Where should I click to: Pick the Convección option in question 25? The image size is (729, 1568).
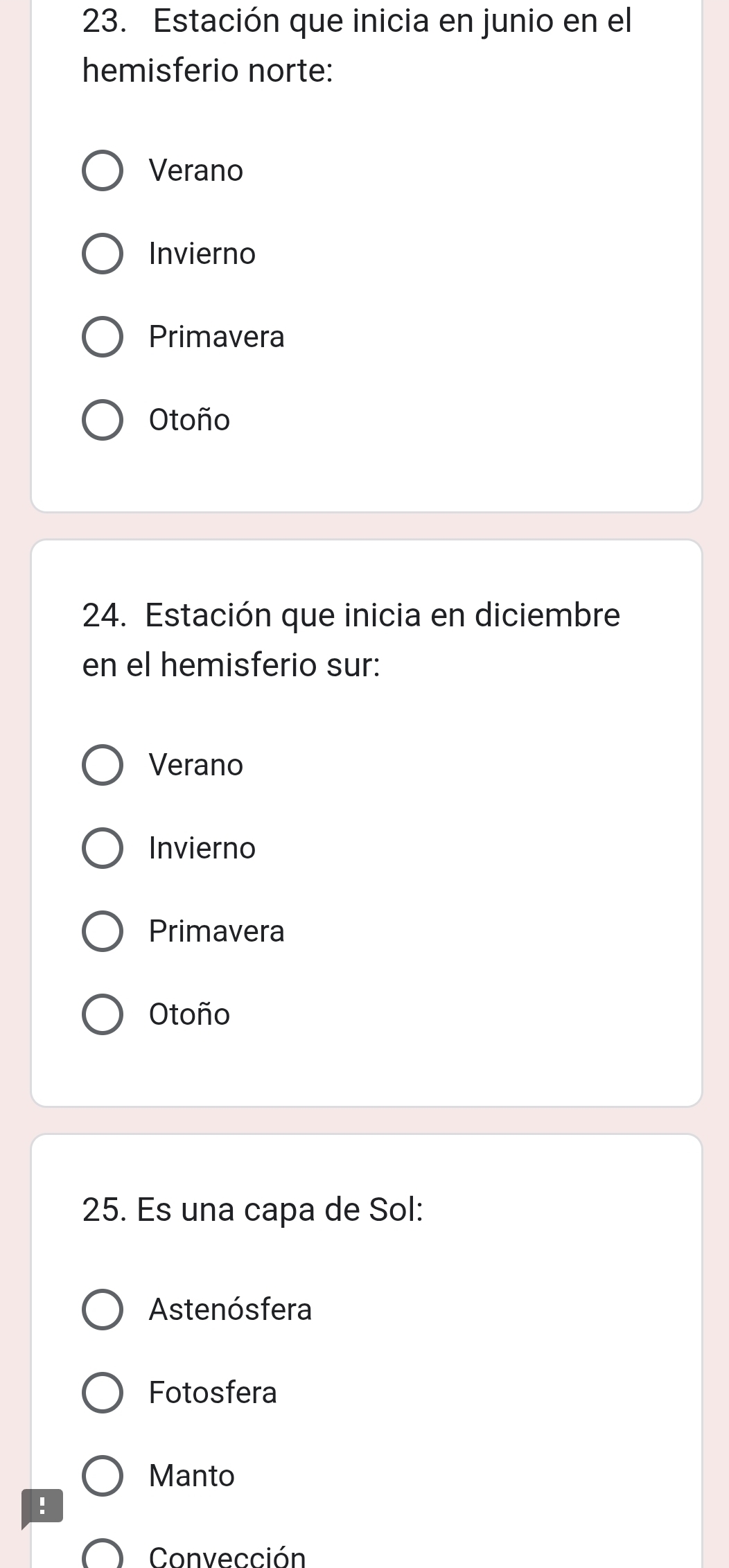tap(103, 1556)
